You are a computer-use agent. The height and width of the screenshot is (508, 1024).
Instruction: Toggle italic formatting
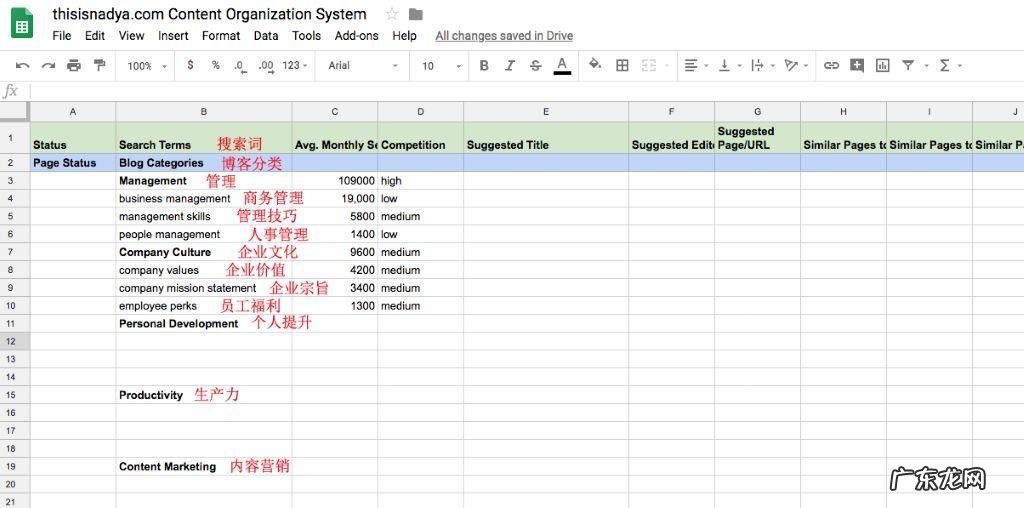(x=510, y=65)
